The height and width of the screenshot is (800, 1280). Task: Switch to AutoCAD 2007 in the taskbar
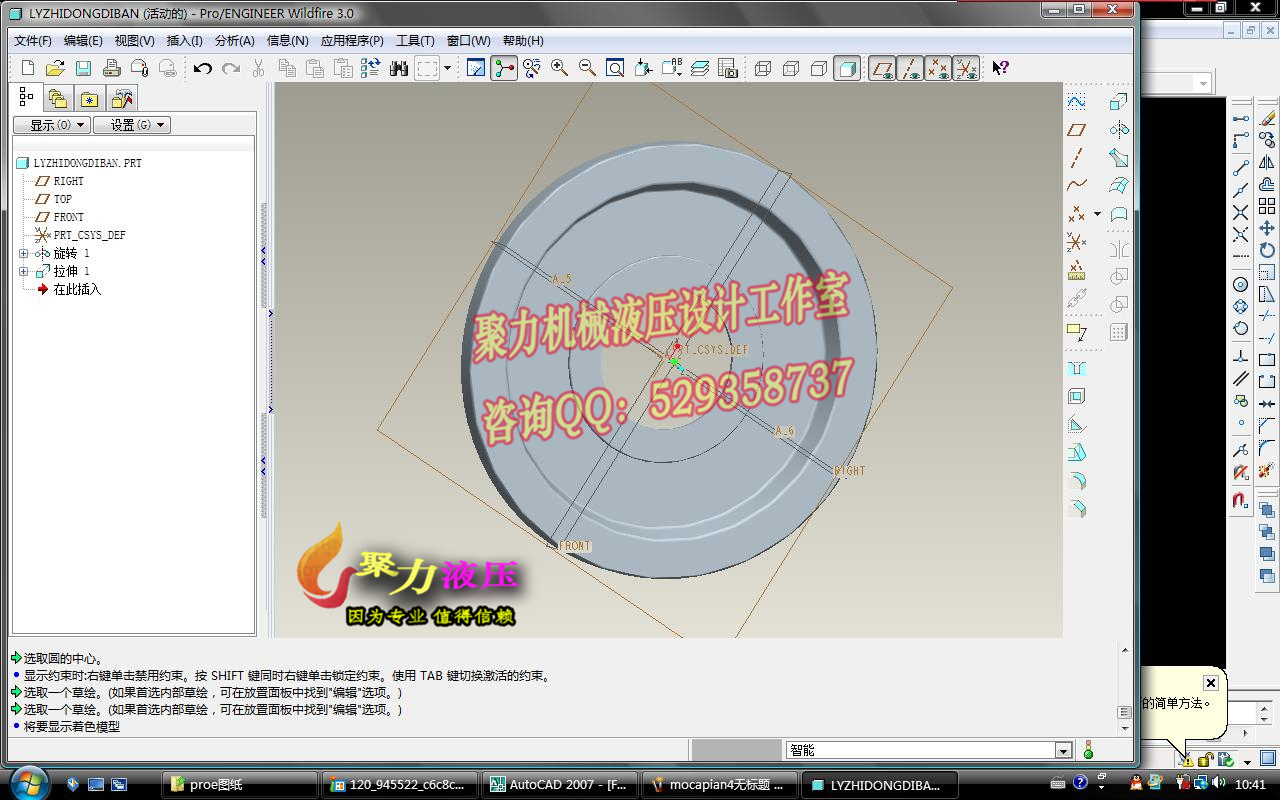tap(559, 785)
